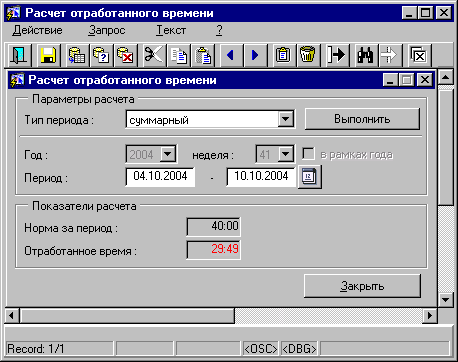Viewport: 458px width, 362px height.
Task: Click the '<DBG>' status bar indicator
Action: click(x=299, y=349)
